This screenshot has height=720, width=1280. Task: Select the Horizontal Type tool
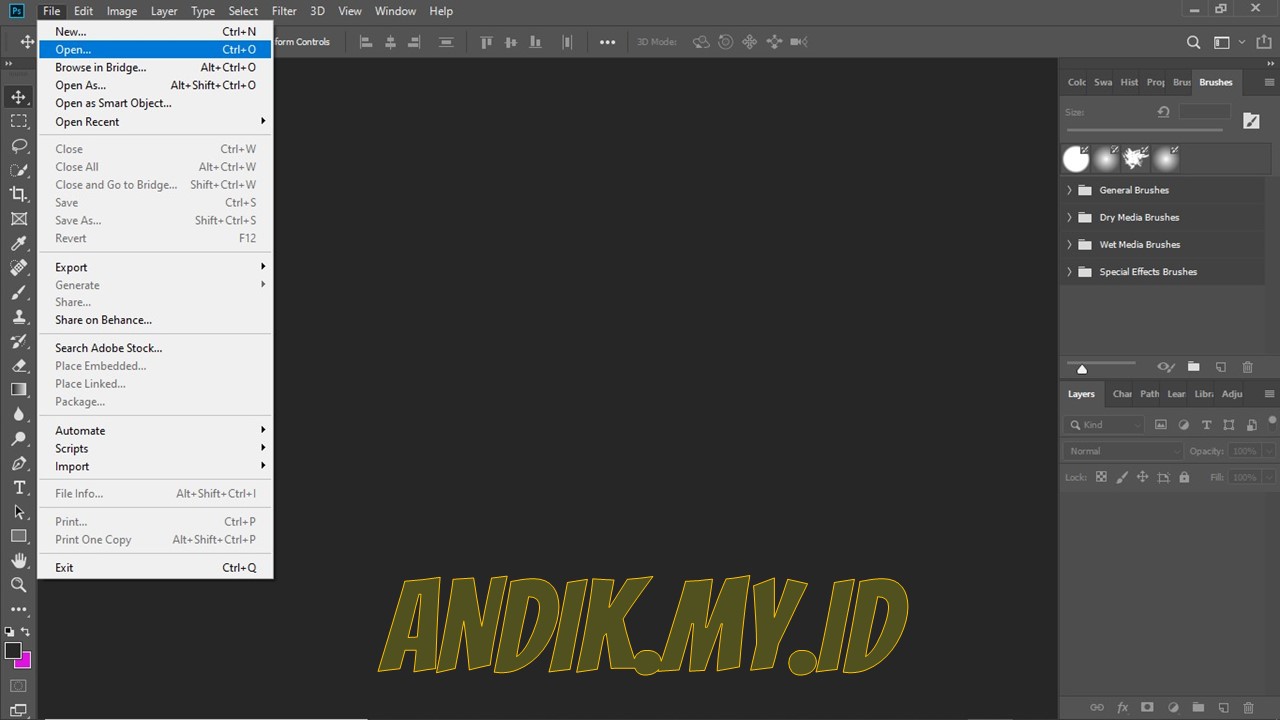[x=18, y=488]
